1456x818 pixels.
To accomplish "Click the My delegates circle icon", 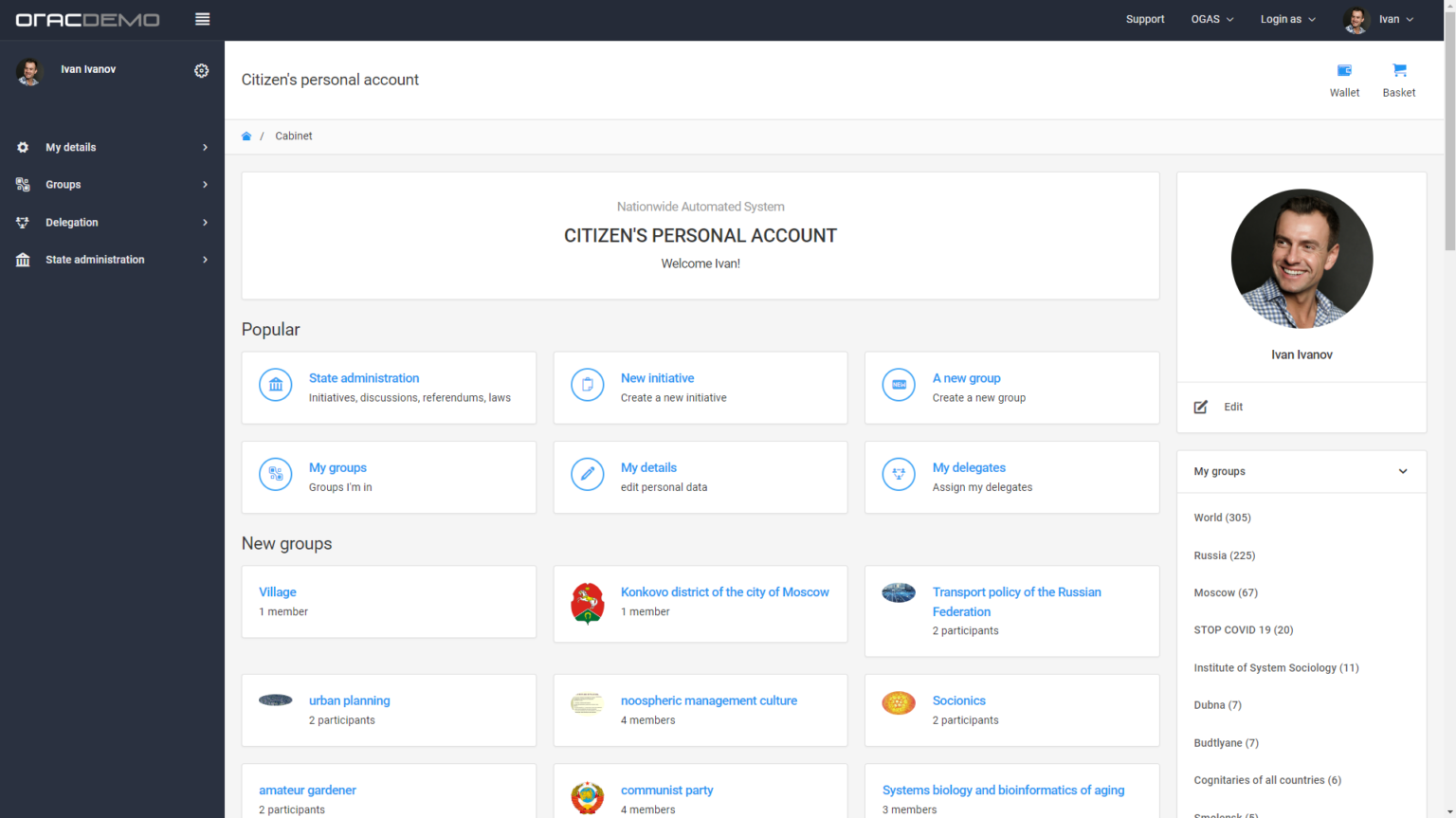I will [899, 474].
